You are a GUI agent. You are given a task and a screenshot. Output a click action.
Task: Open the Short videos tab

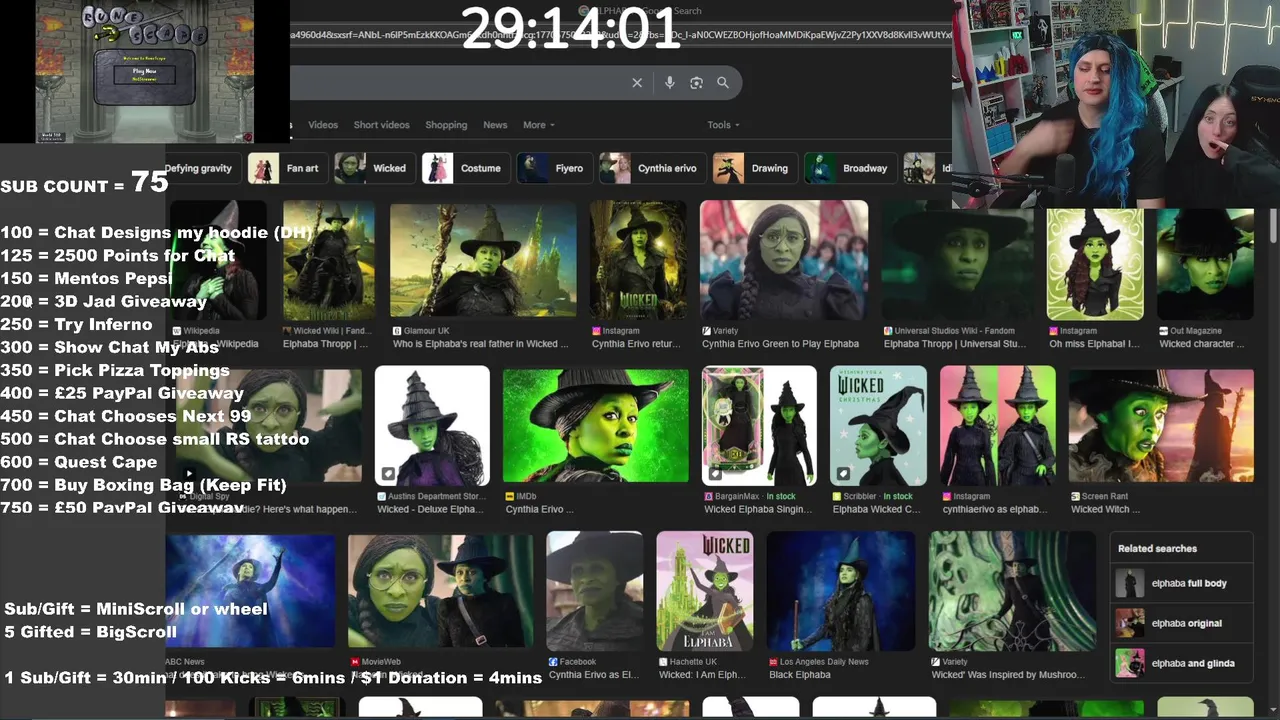pyautogui.click(x=381, y=125)
